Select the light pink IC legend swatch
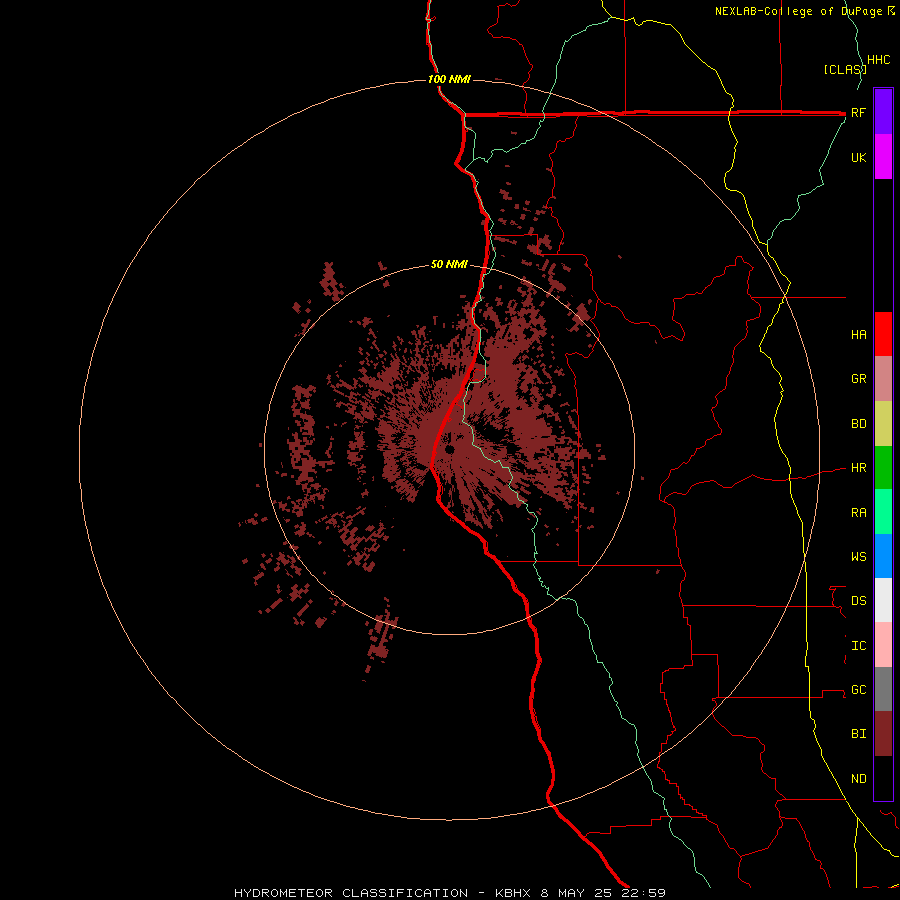Image resolution: width=900 pixels, height=900 pixels. tap(883, 645)
